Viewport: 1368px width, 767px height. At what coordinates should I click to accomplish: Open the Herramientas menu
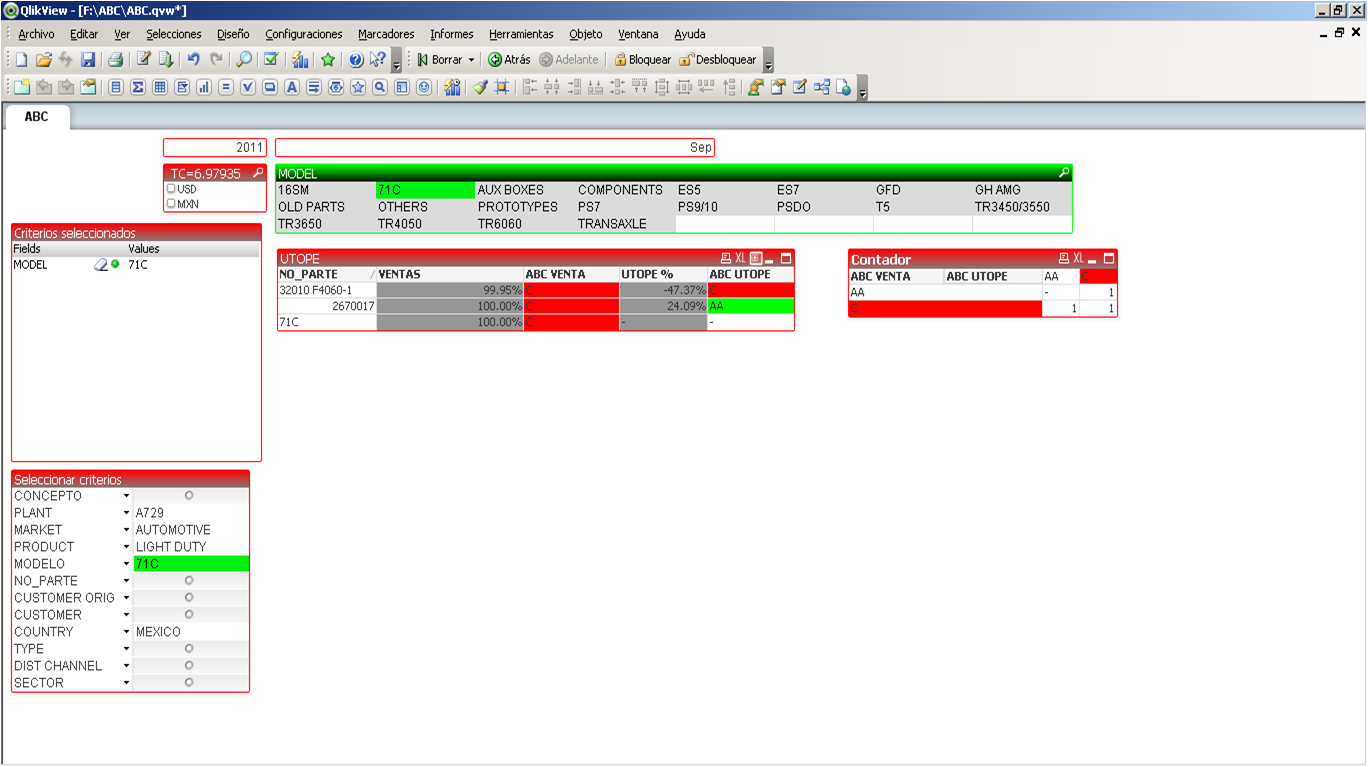pyautogui.click(x=521, y=34)
